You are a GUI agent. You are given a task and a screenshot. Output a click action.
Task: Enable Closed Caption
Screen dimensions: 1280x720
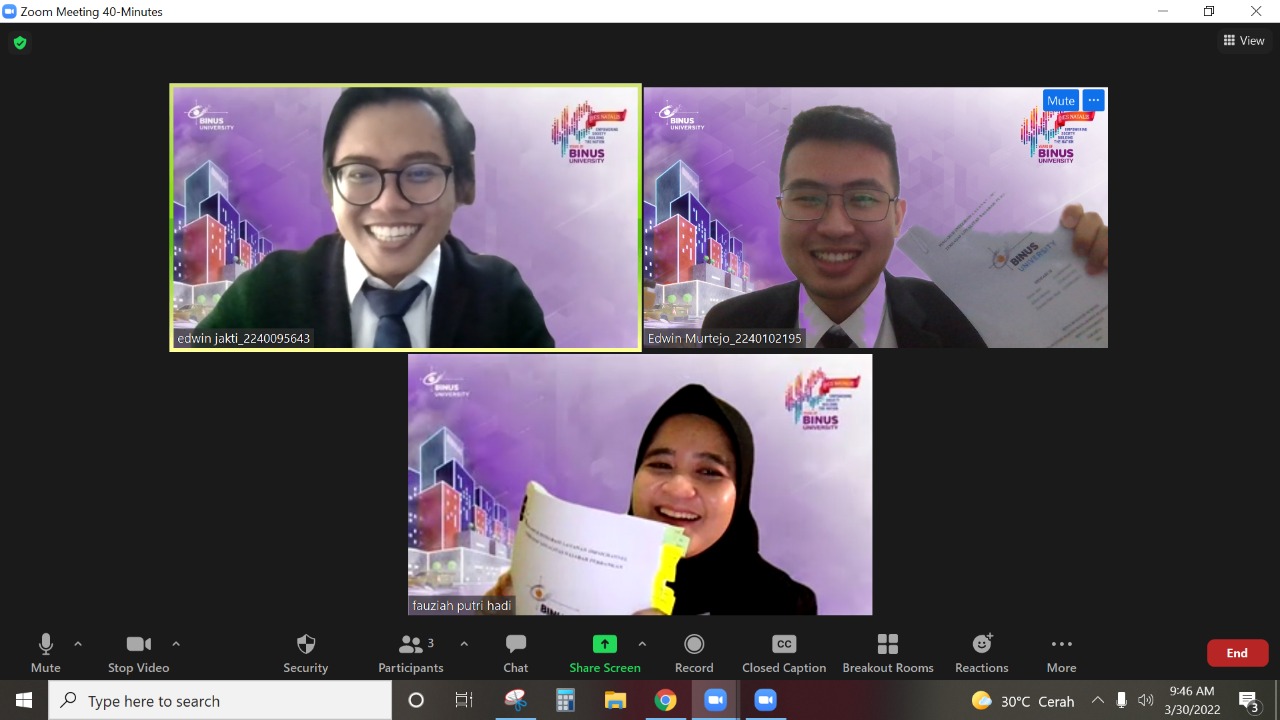point(784,652)
